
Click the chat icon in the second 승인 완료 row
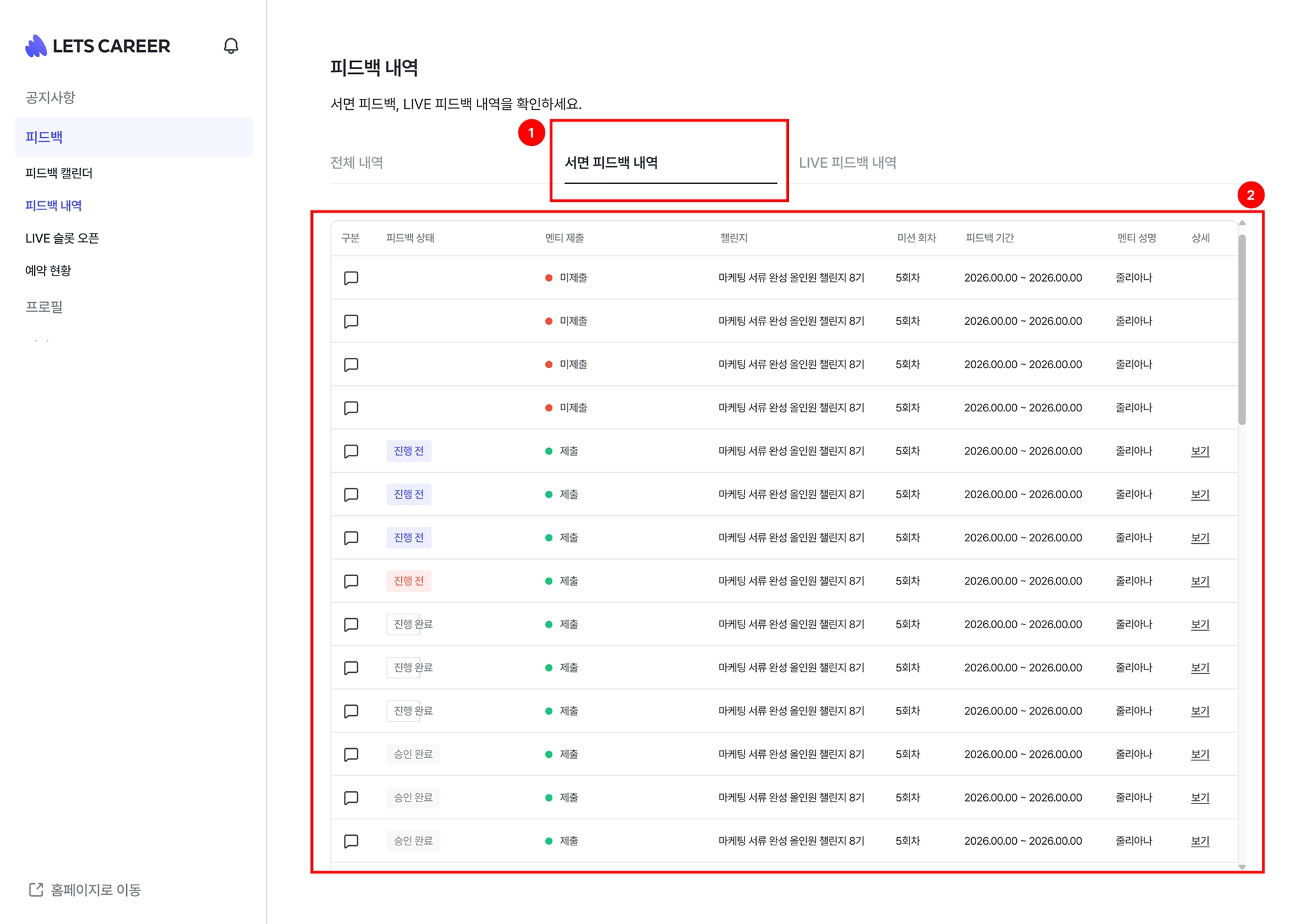pos(351,798)
